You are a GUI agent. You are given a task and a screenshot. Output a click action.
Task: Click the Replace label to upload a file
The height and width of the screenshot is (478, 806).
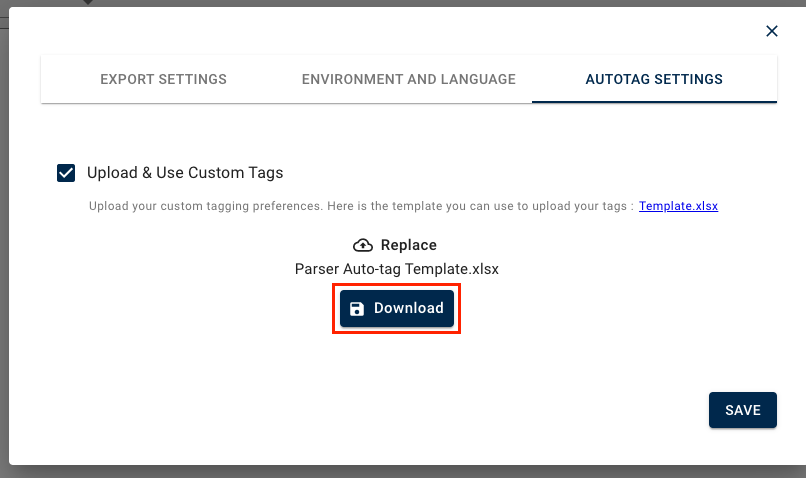click(x=408, y=245)
